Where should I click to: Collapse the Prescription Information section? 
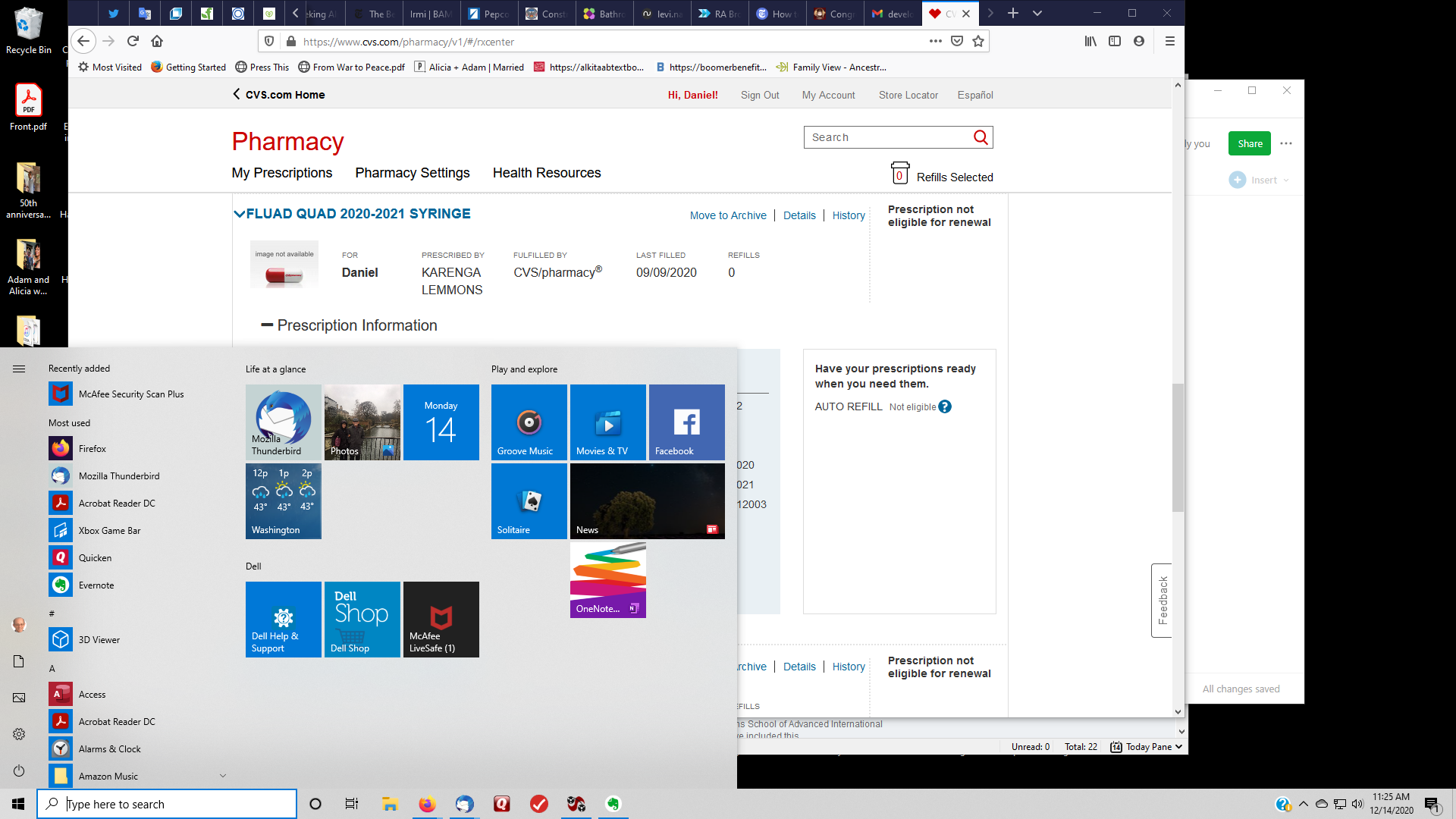pos(267,325)
